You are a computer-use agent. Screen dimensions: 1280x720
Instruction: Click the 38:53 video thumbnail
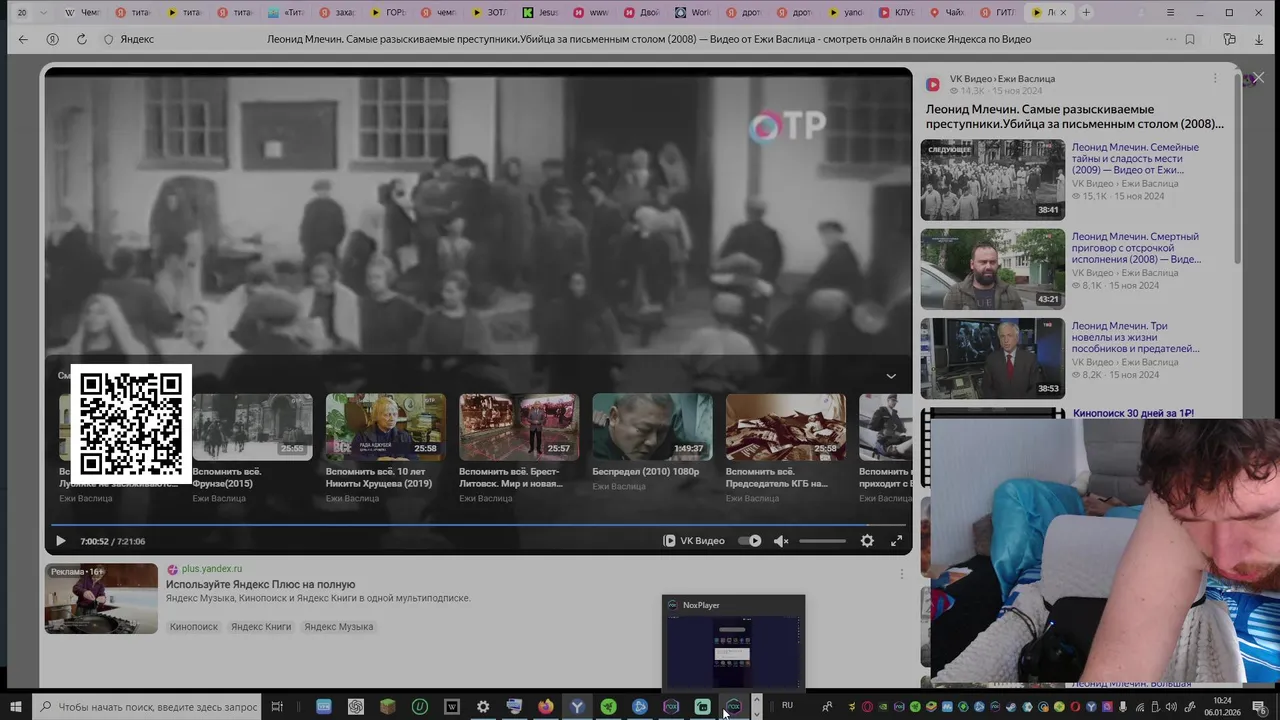(x=993, y=358)
